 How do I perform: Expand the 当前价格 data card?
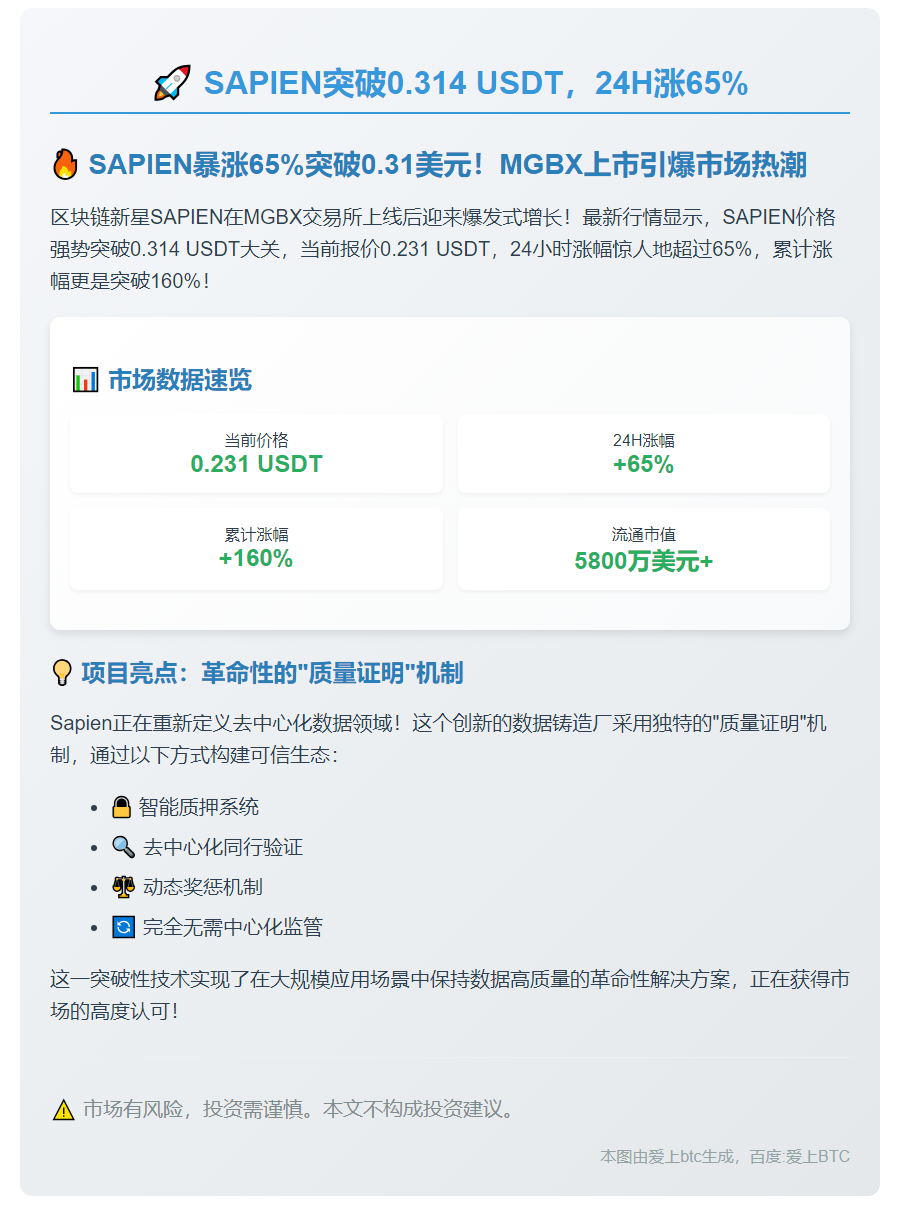click(256, 453)
